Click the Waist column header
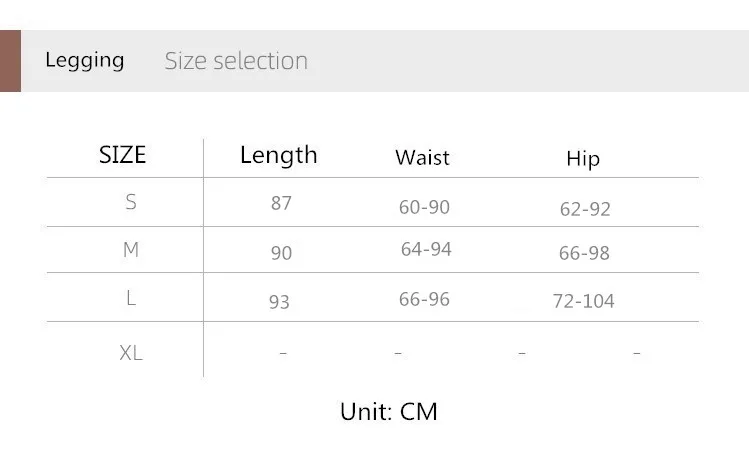This screenshot has height=456, width=749. tap(422, 158)
